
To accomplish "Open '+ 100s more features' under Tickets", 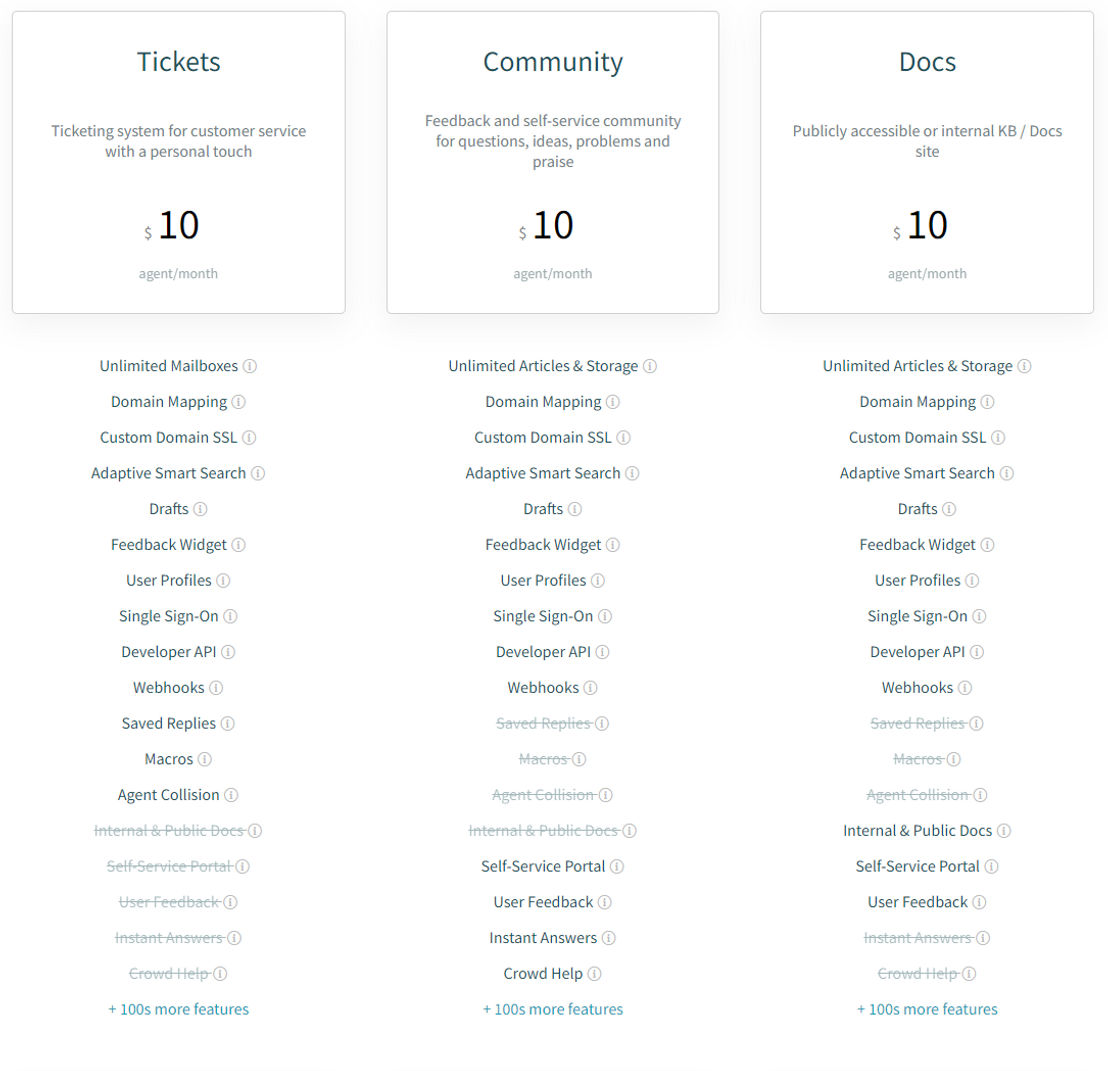I will 178,1009.
